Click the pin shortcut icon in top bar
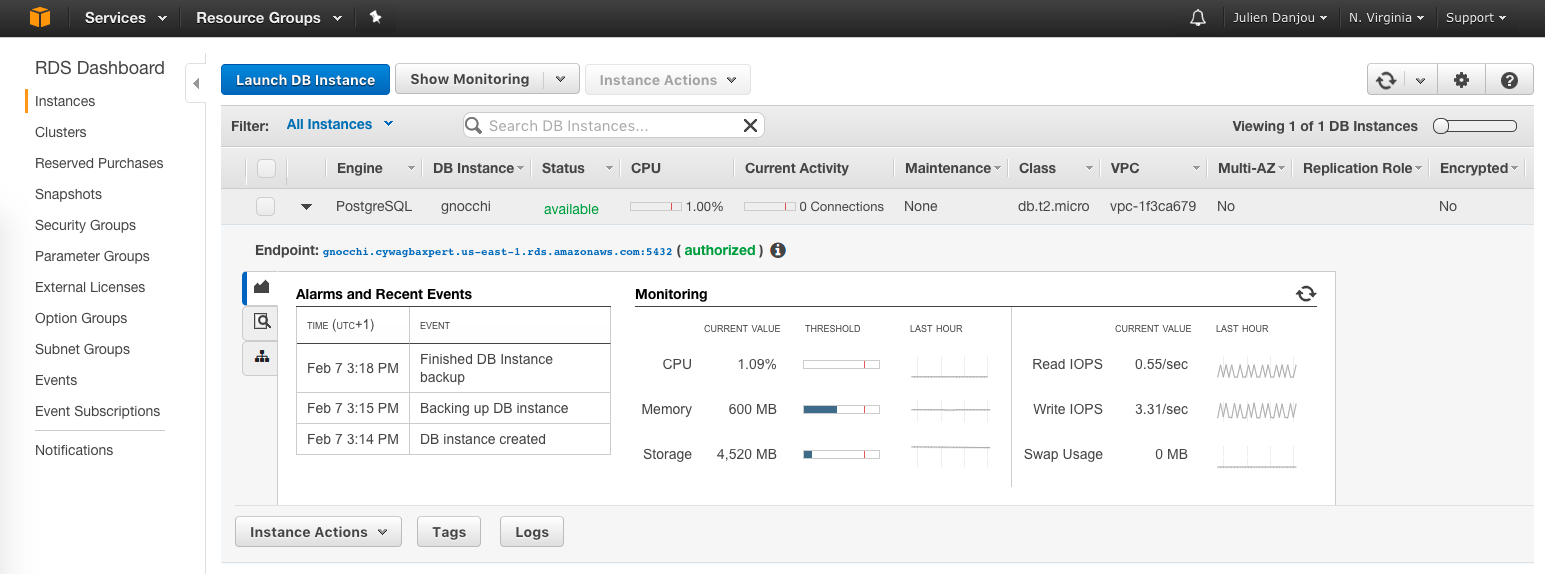The image size is (1545, 574). (376, 17)
